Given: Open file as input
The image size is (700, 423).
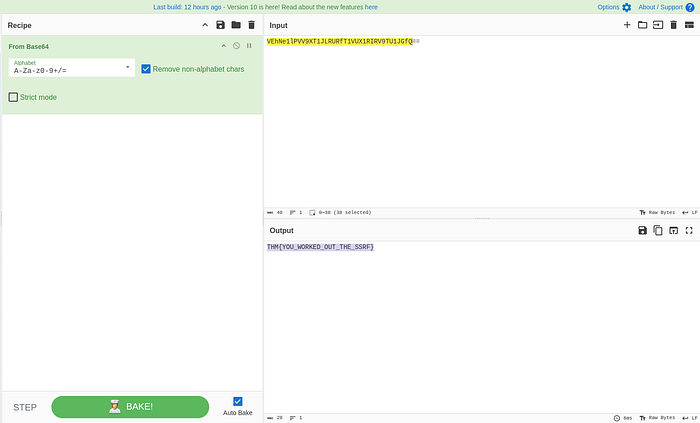Looking at the screenshot, I should tap(658, 25).
